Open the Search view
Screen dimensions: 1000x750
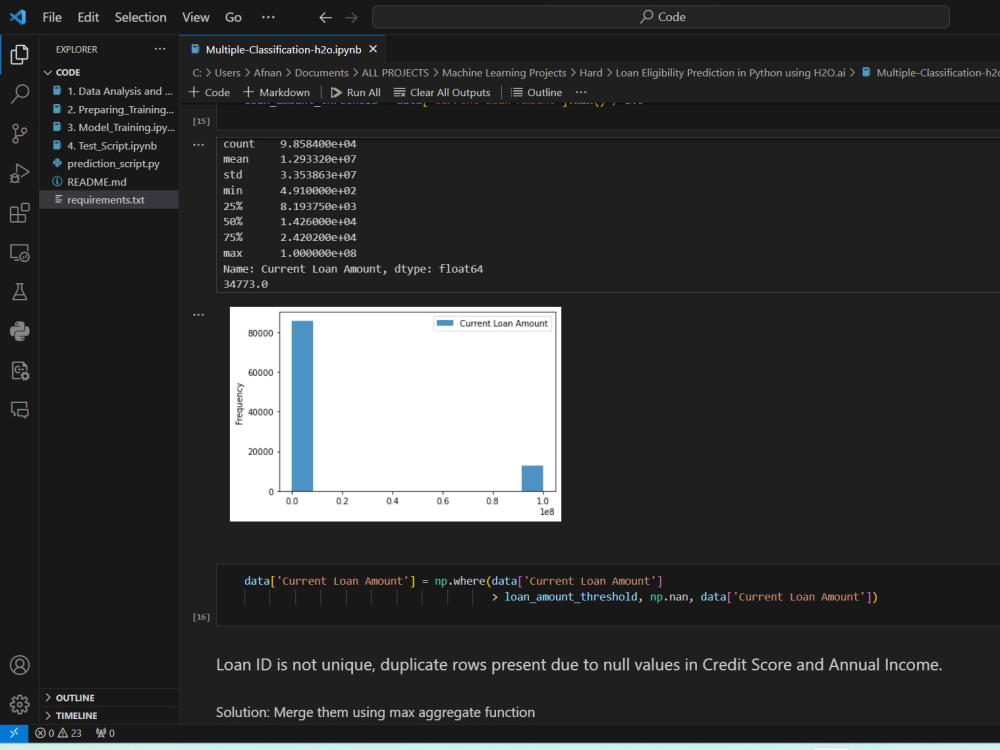tap(18, 93)
